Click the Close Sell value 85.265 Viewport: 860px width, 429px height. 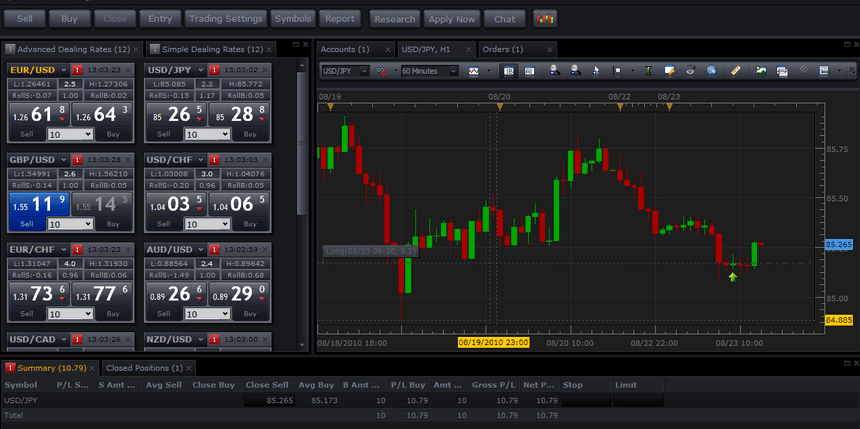tap(269, 400)
